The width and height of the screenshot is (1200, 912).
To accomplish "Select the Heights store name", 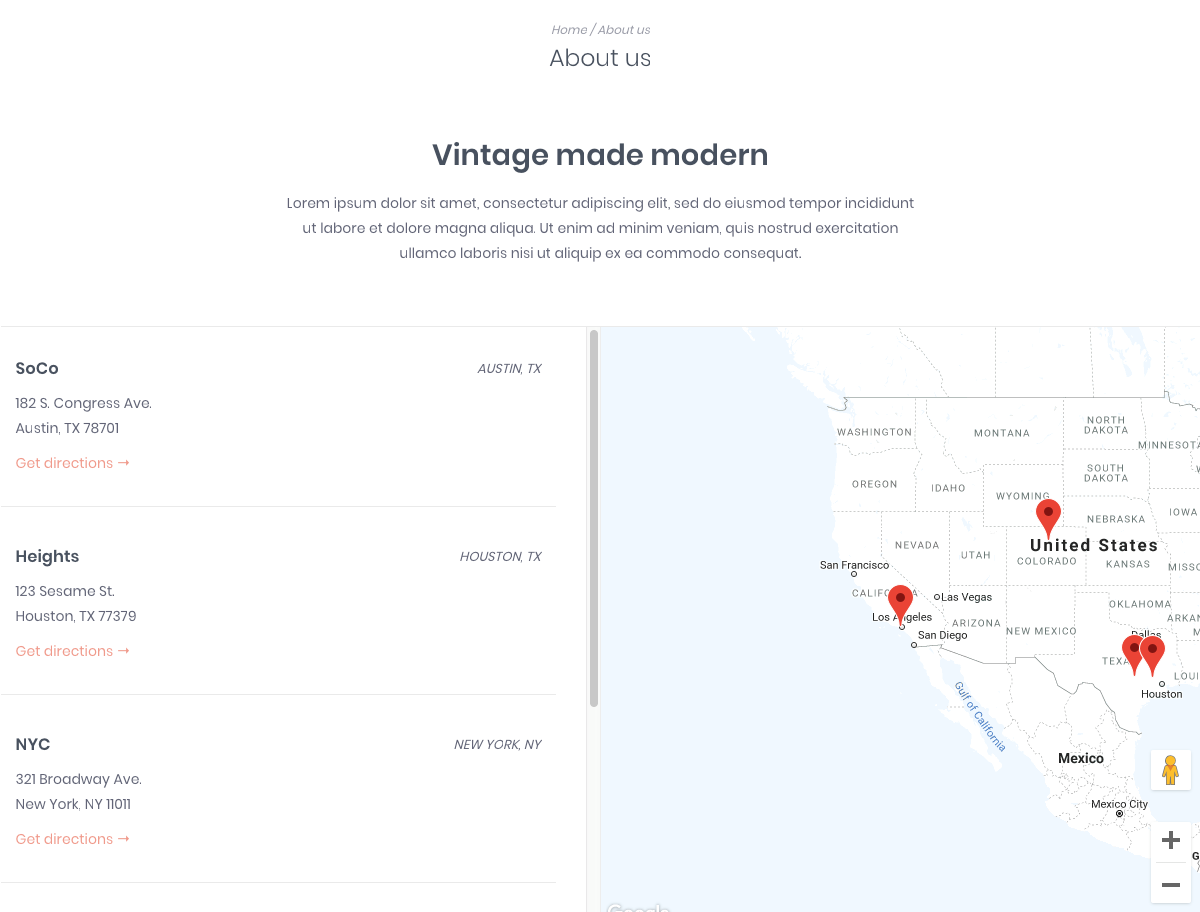I will 47,557.
